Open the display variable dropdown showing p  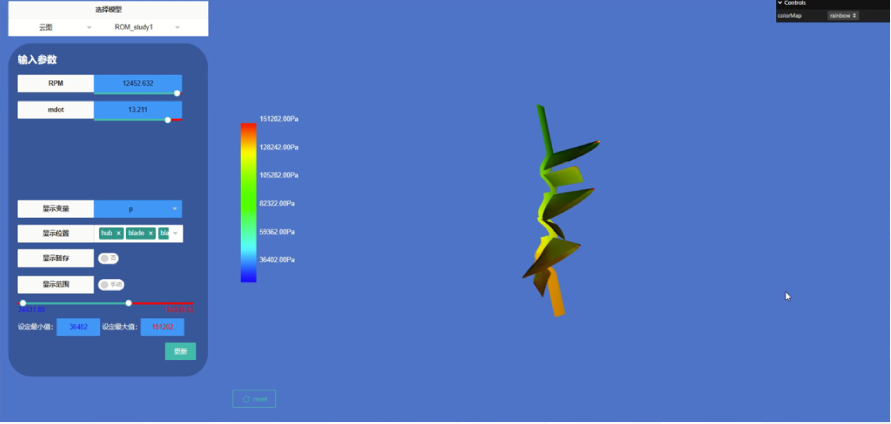[x=138, y=209]
